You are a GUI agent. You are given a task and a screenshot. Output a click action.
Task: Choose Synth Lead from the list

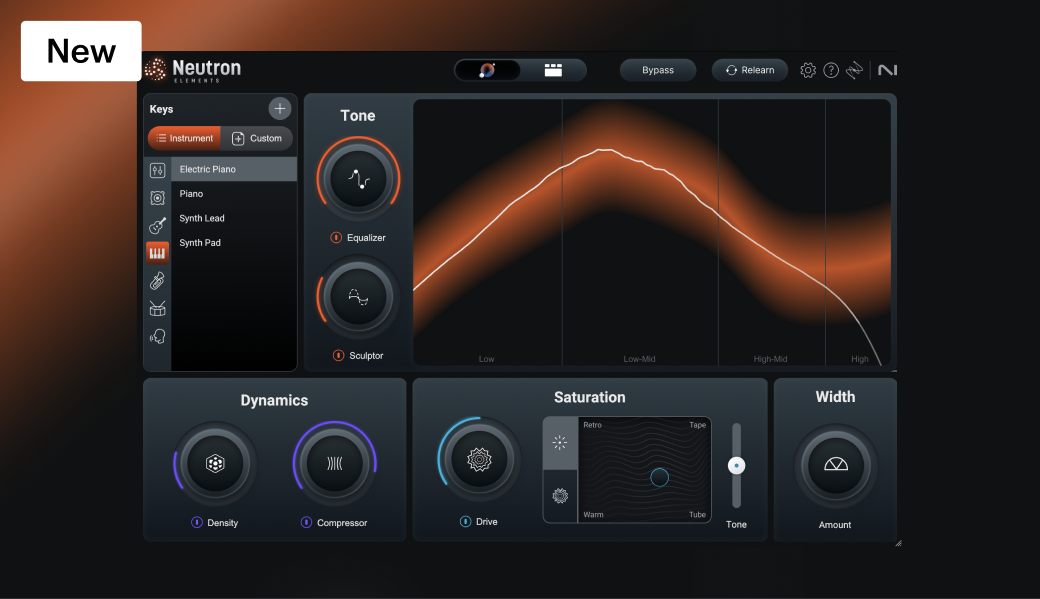click(233, 218)
